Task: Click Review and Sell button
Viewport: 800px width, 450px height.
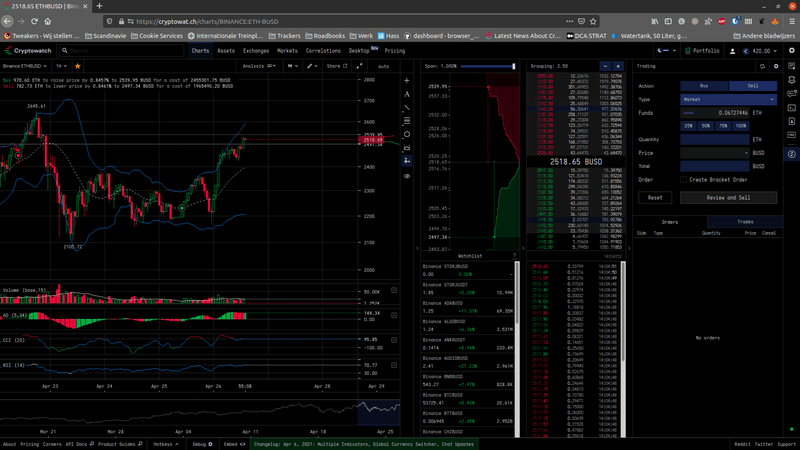Action: click(728, 197)
